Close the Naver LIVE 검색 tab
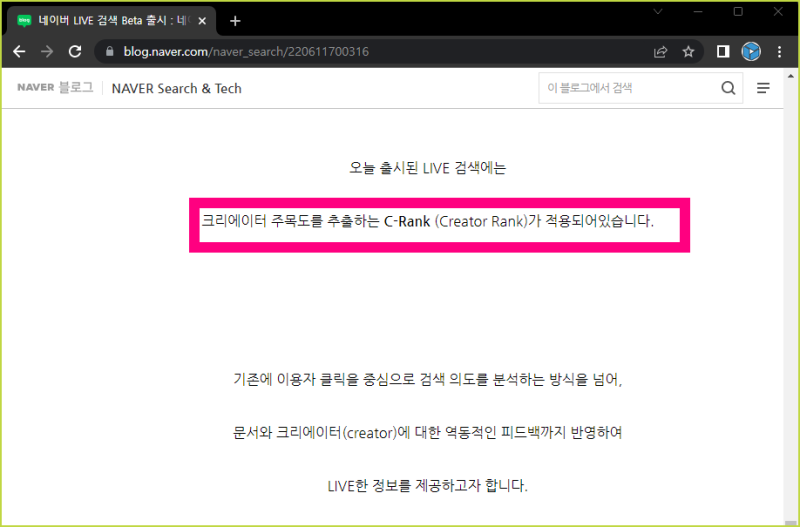800x527 pixels. click(202, 21)
